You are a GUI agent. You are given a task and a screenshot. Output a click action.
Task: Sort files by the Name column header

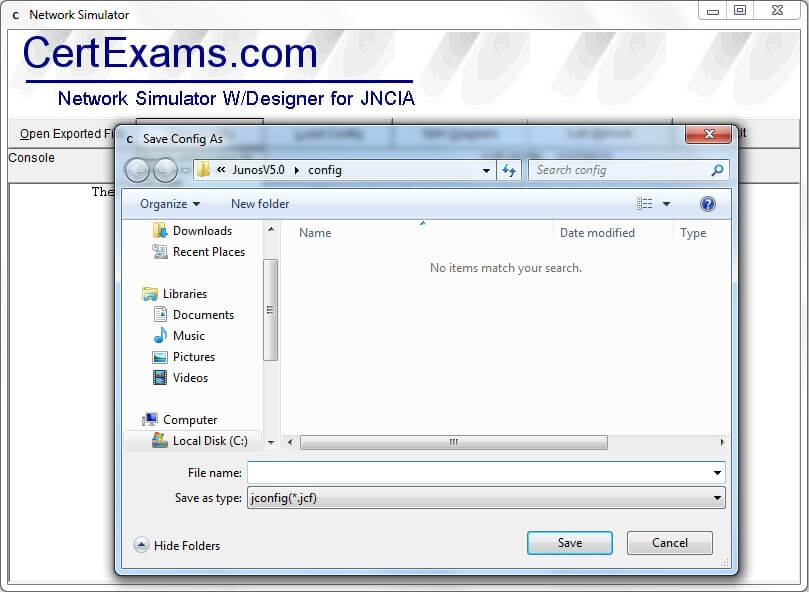point(315,233)
